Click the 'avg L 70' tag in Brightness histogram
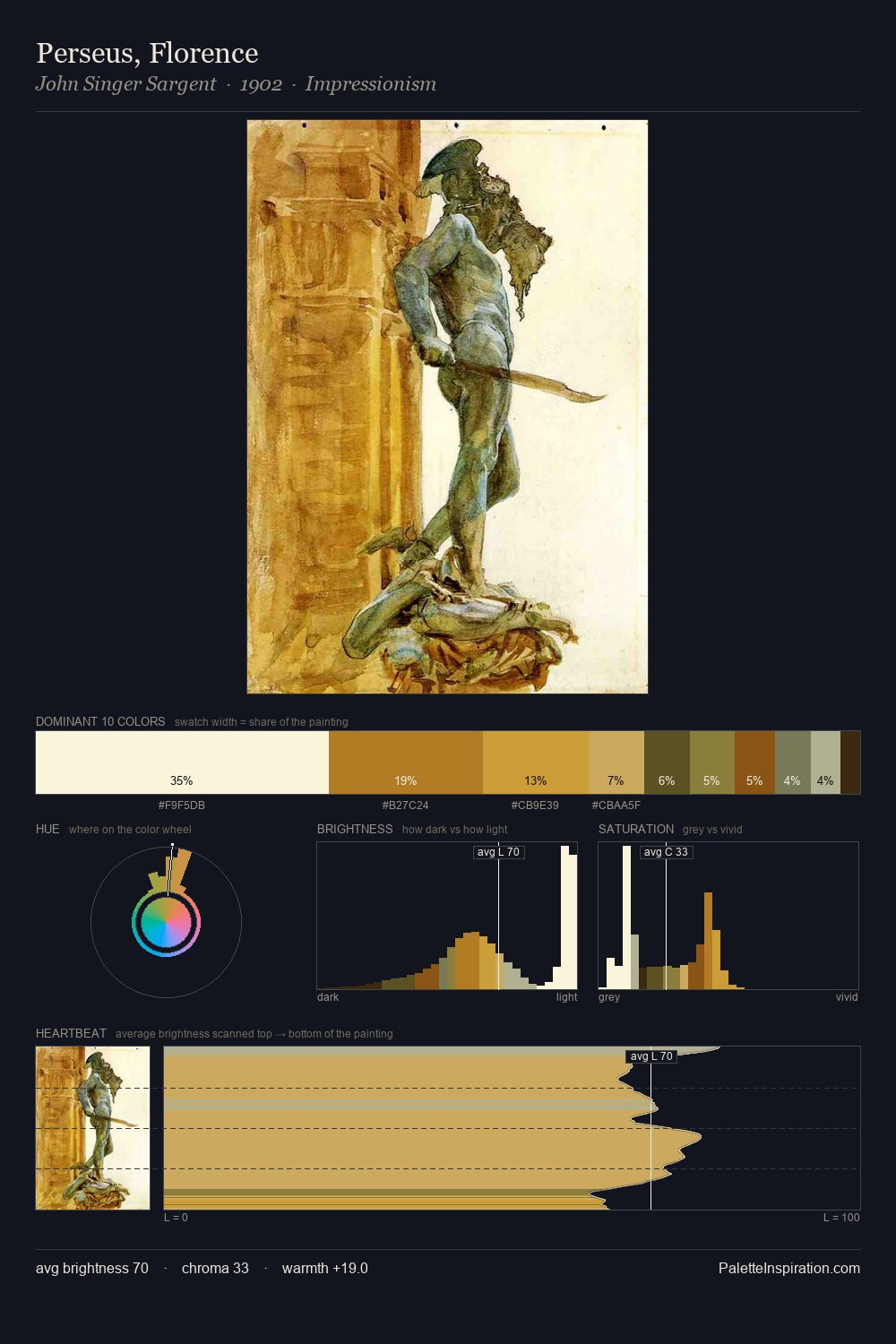Screen dimensions: 896x1344 click(499, 852)
